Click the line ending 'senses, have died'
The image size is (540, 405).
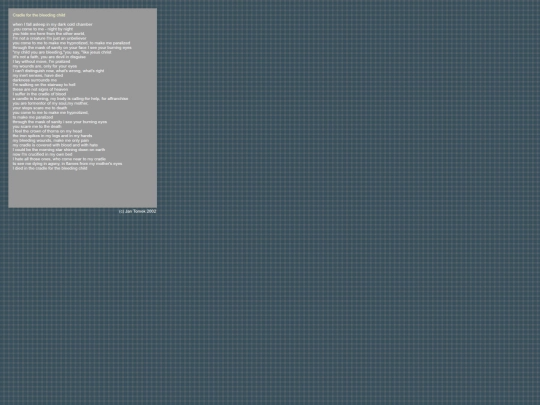coord(38,75)
